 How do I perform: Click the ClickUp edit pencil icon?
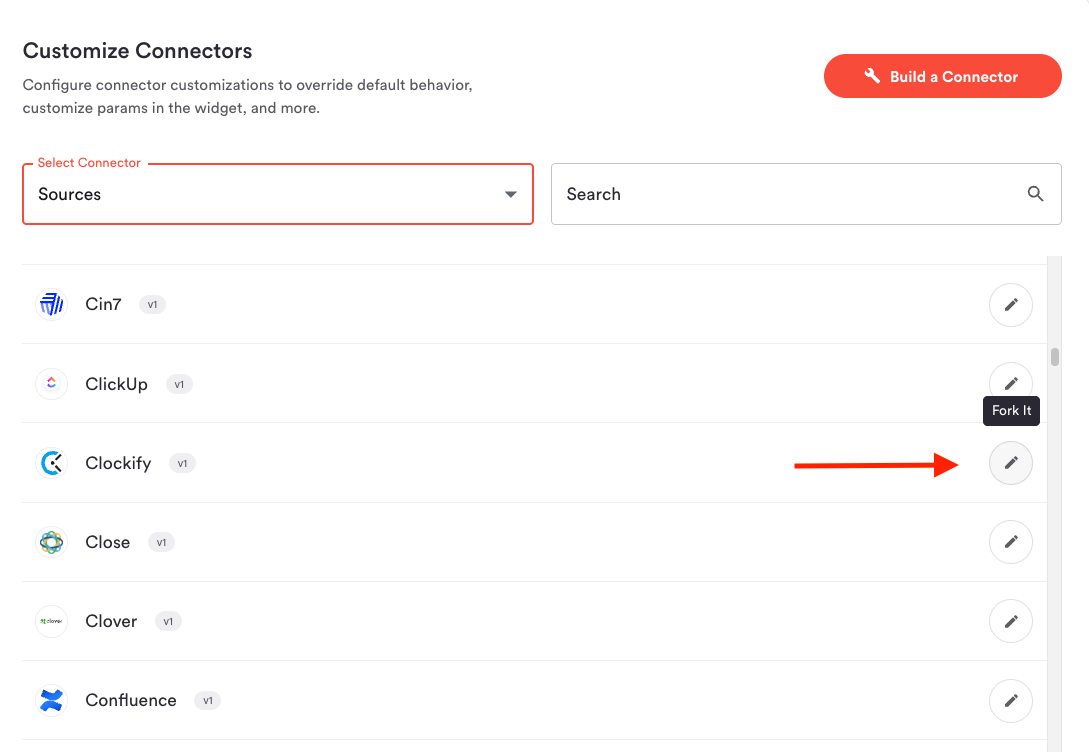[x=1011, y=383]
